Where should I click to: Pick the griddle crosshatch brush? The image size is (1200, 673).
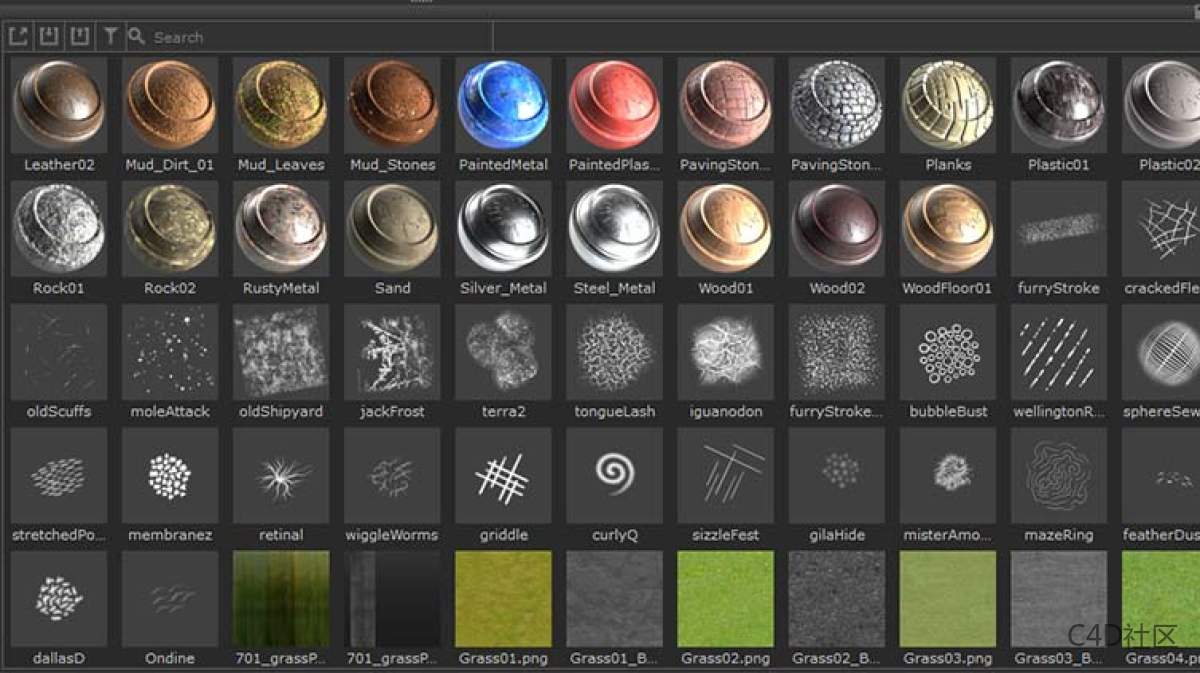(x=503, y=475)
